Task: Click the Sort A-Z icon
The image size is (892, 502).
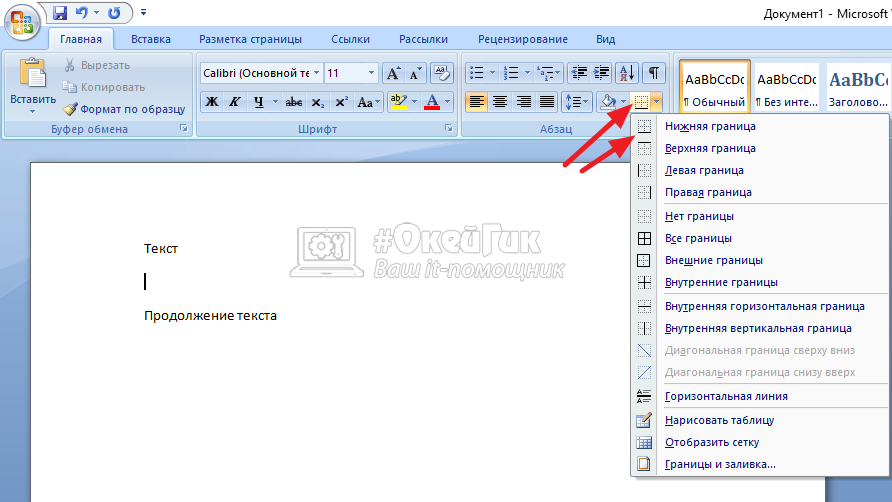Action: [627, 73]
